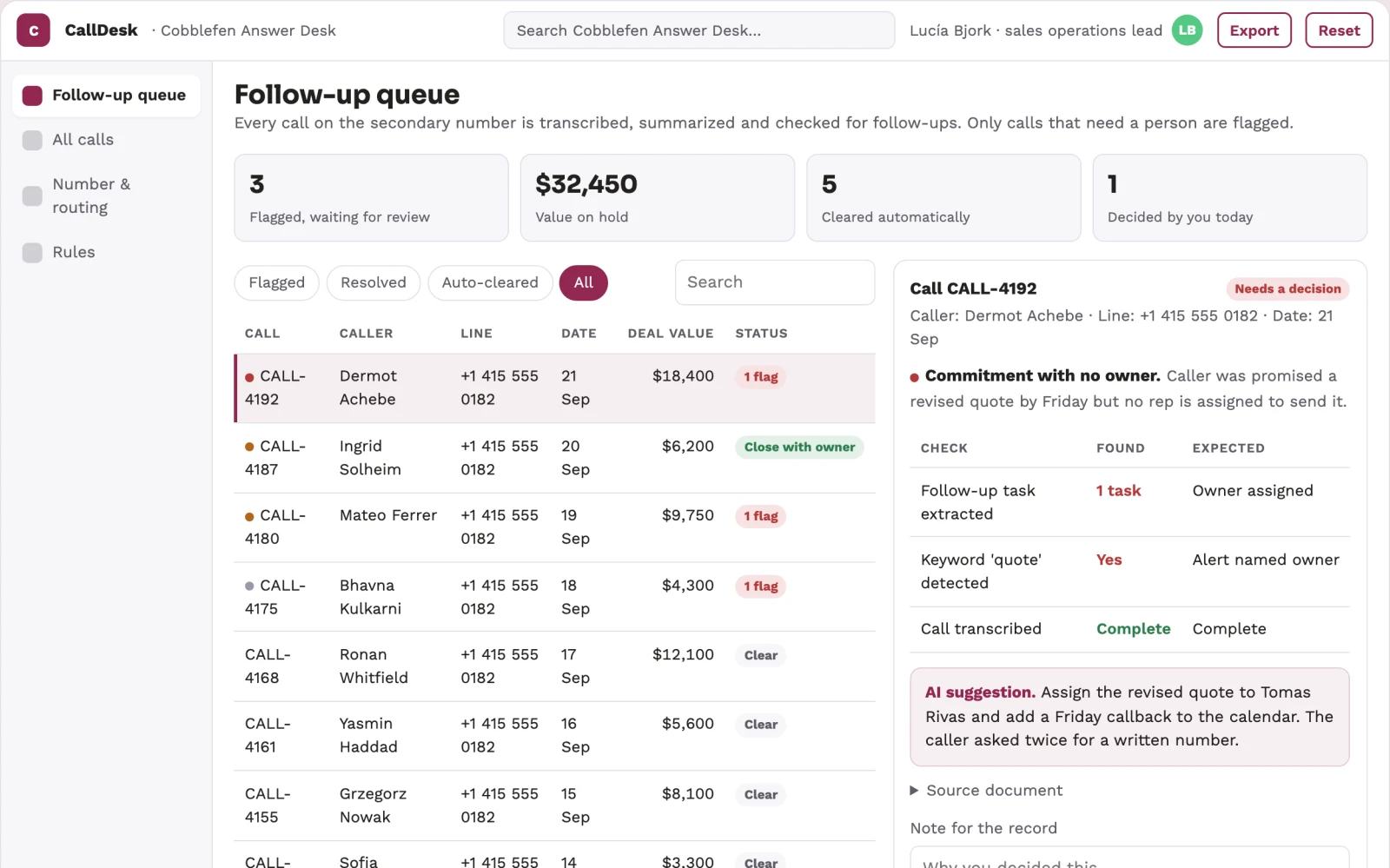Open the Cleared automatically card

pos(943,198)
